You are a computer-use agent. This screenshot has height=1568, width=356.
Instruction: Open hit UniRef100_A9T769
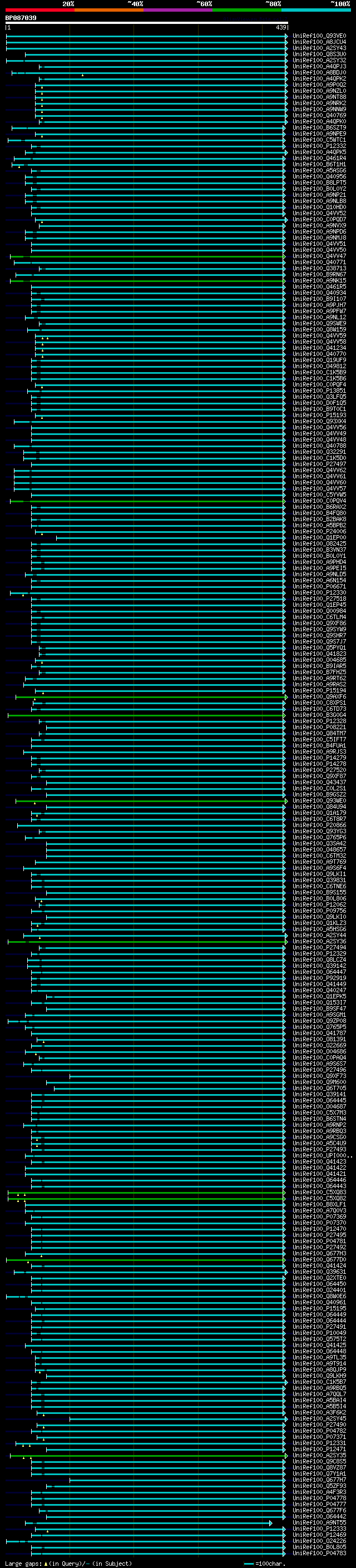[x=319, y=862]
